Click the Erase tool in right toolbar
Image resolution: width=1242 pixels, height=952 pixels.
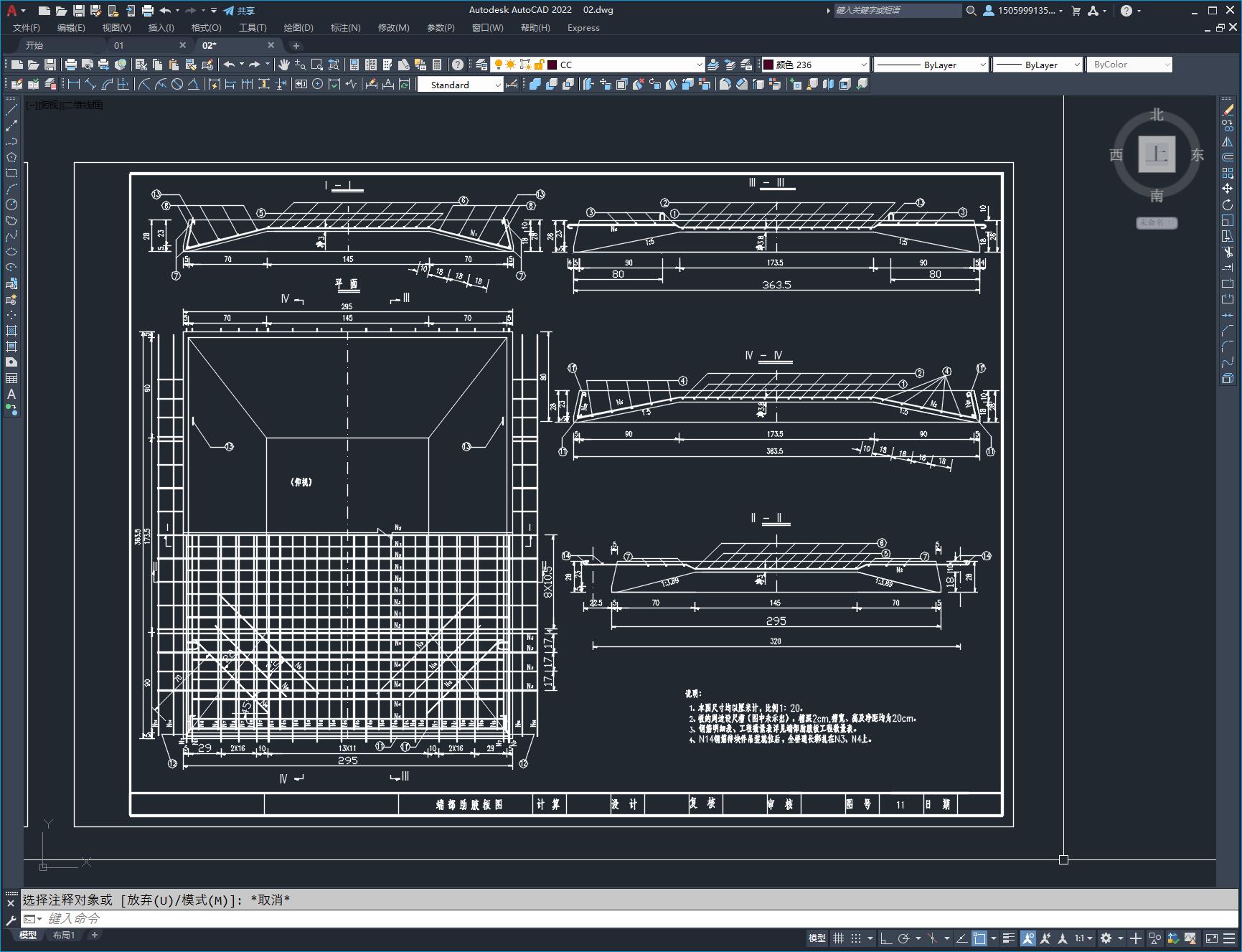[x=1228, y=110]
